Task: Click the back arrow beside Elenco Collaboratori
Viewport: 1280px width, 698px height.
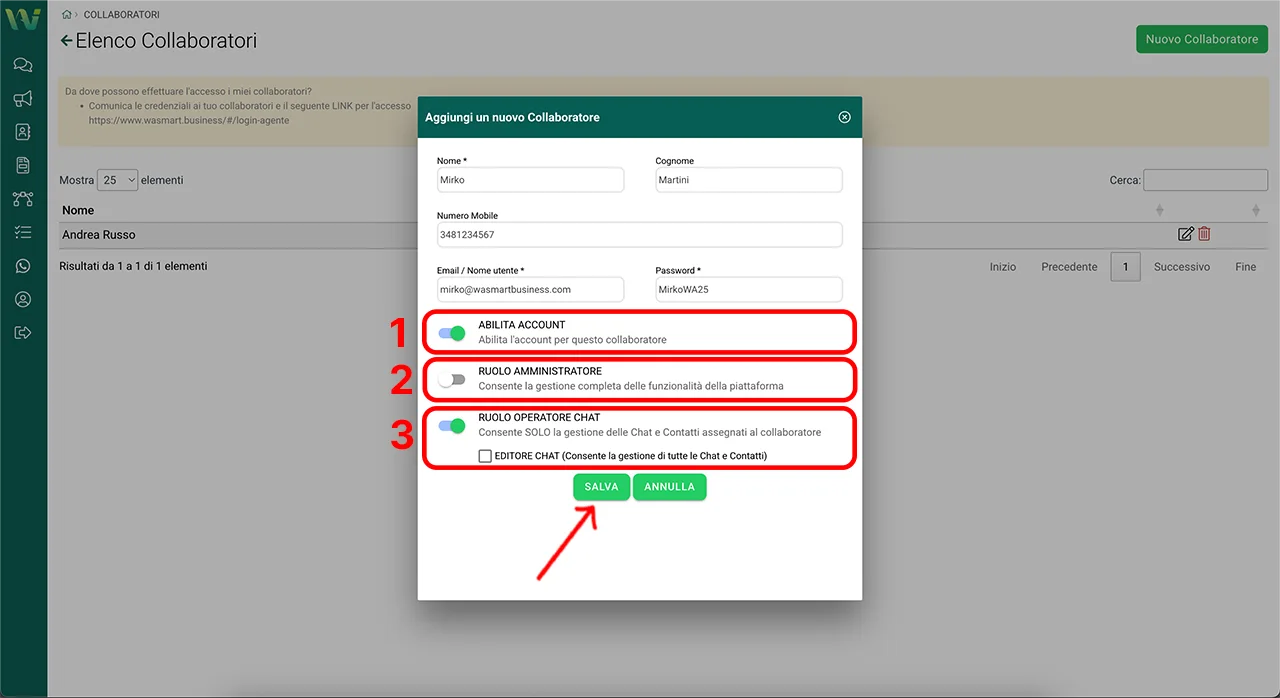Action: 67,41
